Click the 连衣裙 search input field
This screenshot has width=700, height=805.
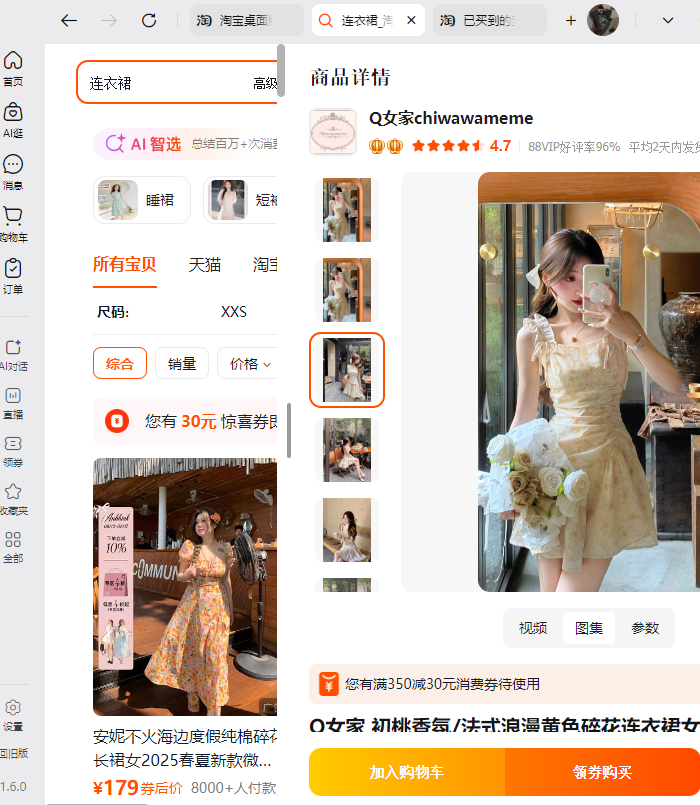[165, 83]
